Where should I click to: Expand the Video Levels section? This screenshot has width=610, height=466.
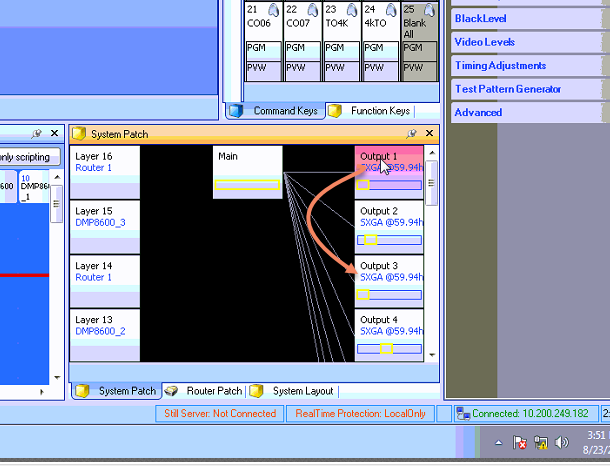[485, 42]
